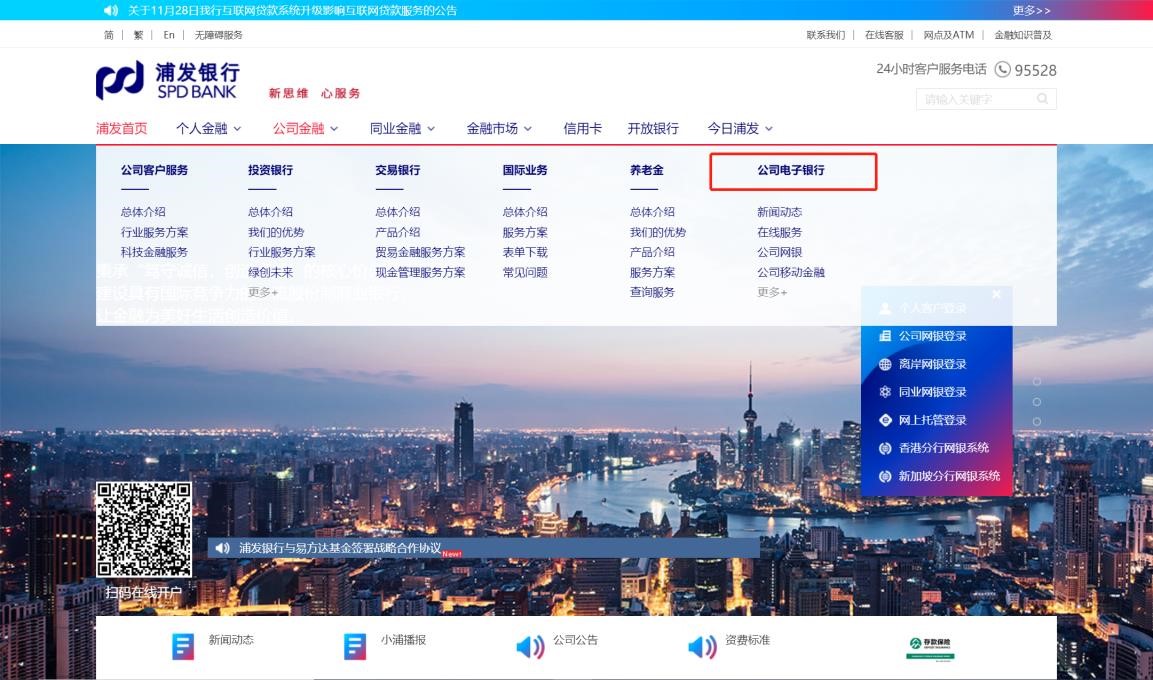Open 更多>> in the announcement bar

[x=1032, y=10]
